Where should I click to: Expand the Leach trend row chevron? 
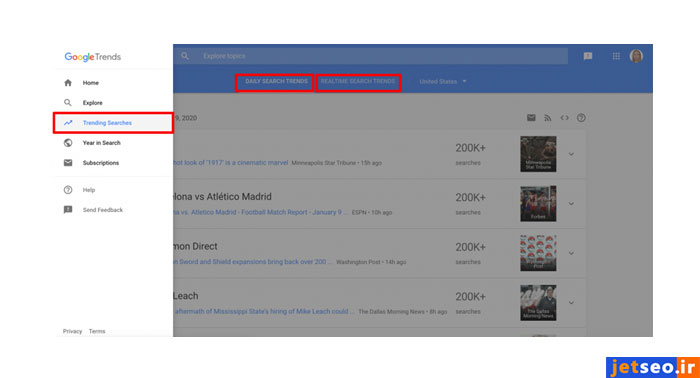(571, 303)
